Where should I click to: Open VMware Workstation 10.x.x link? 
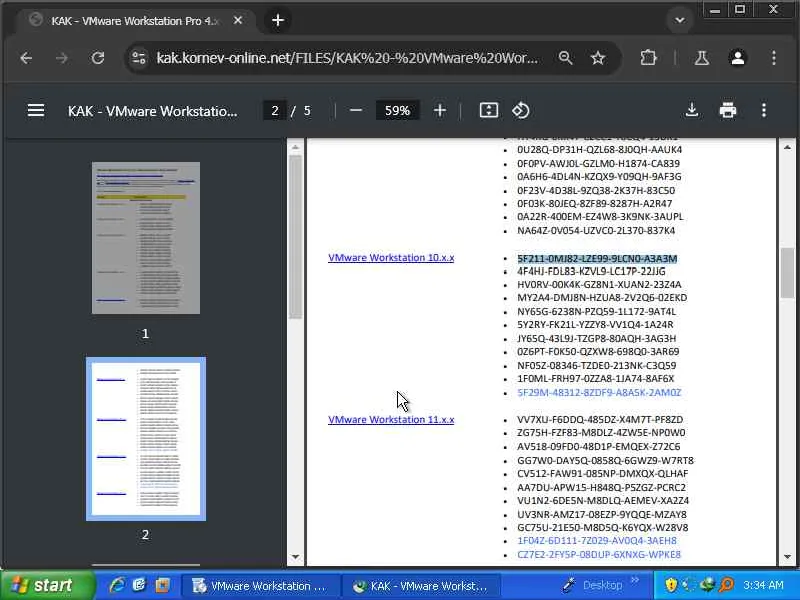coord(391,258)
